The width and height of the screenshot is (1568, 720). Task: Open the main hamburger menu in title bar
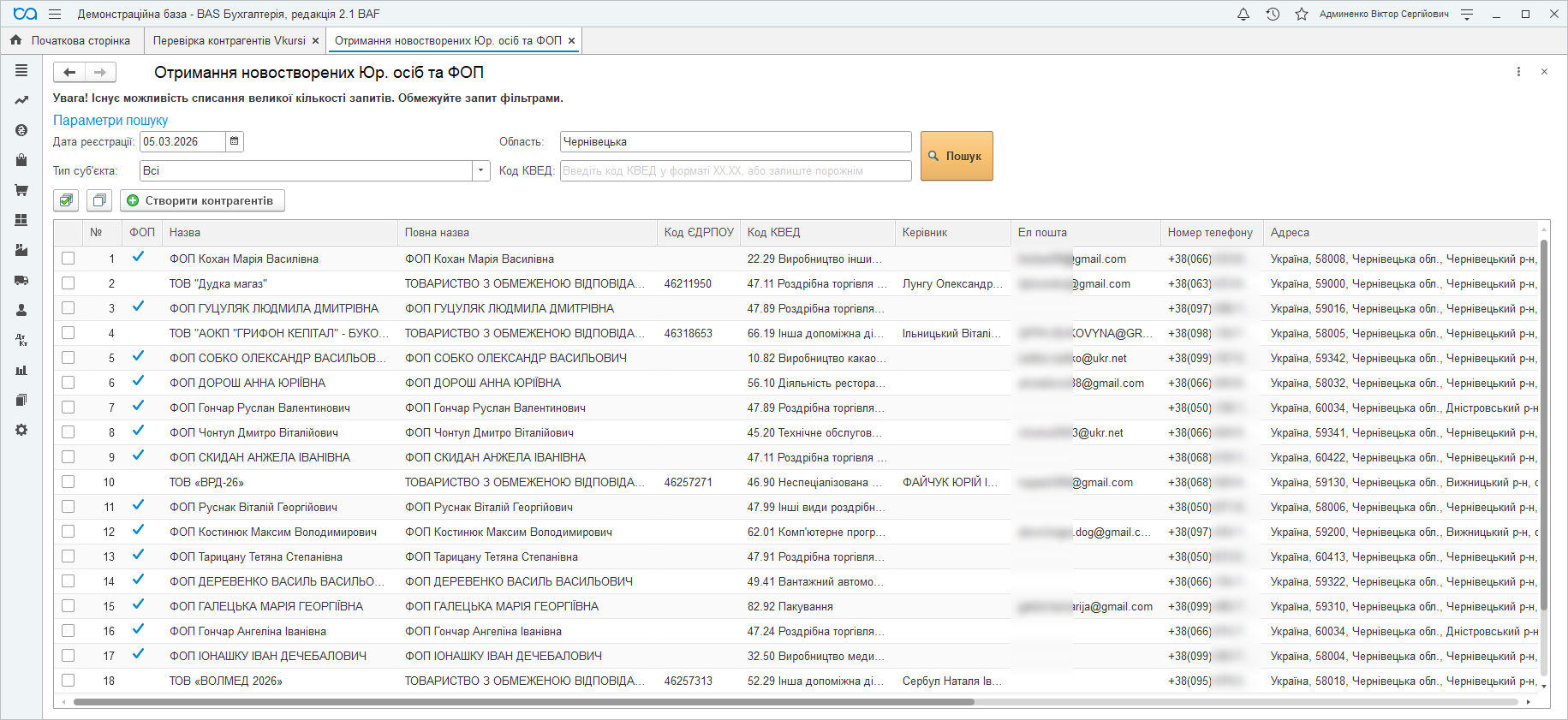[55, 14]
